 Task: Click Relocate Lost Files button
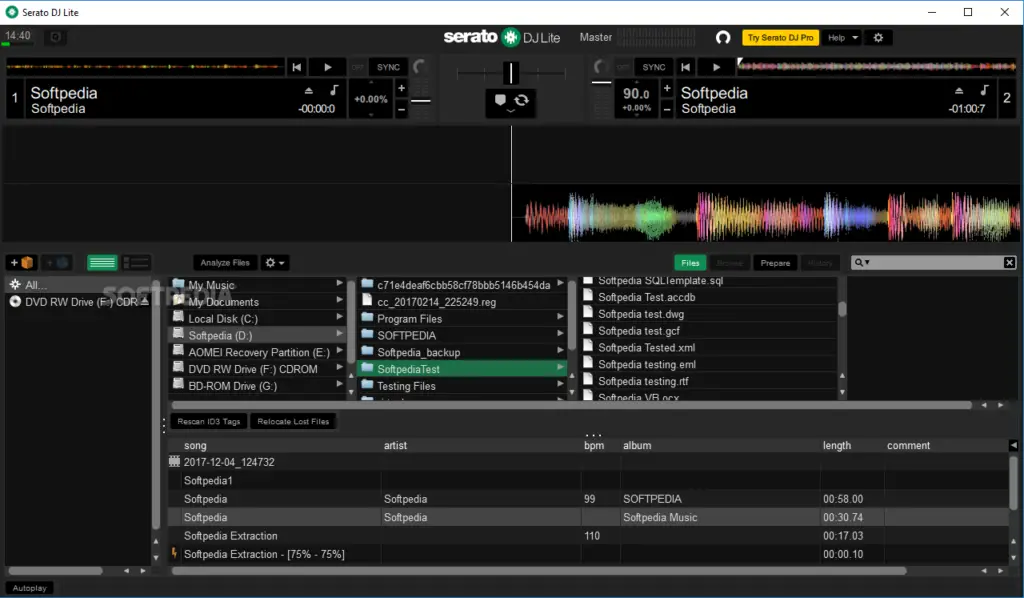[293, 421]
